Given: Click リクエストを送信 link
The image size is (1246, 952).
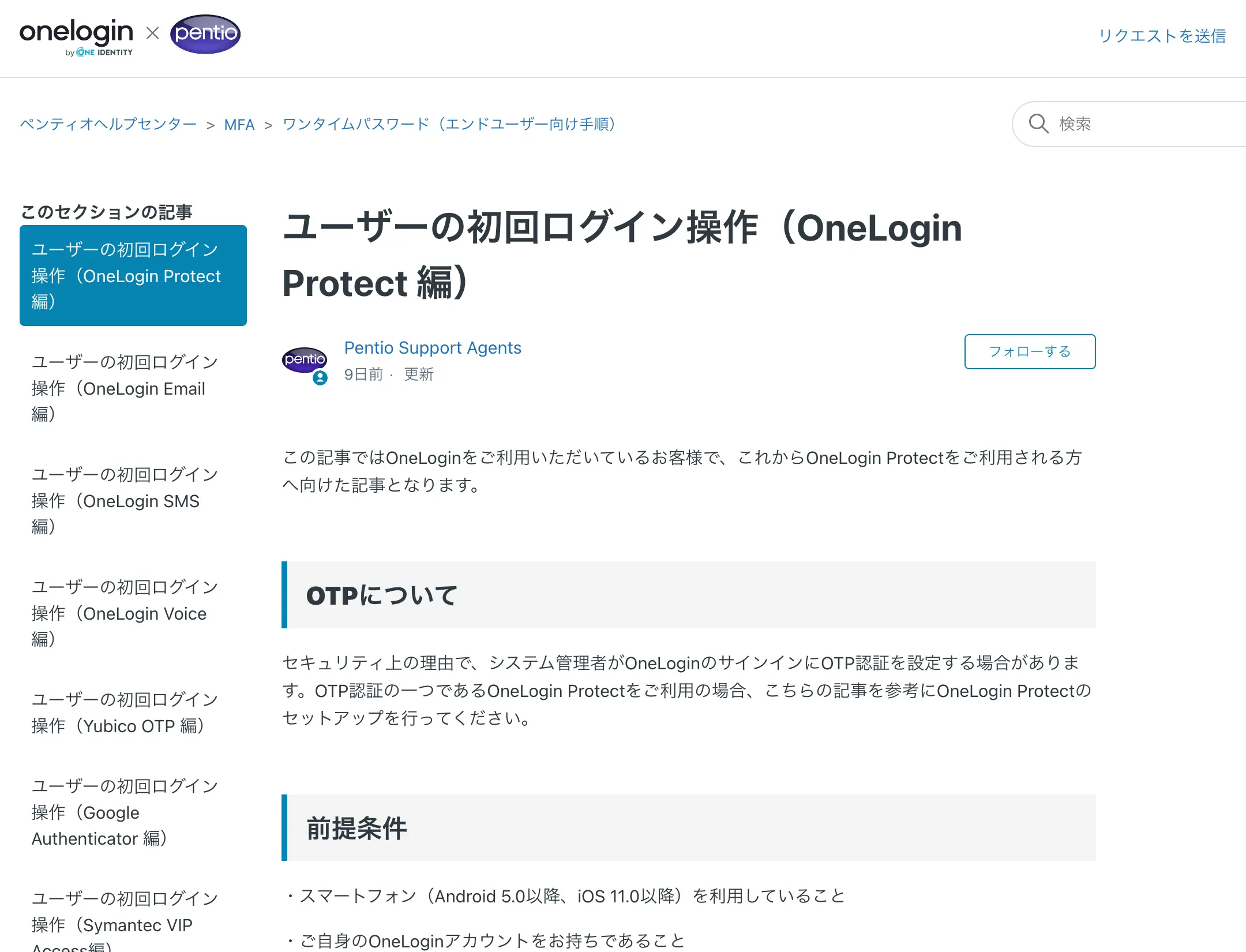Looking at the screenshot, I should coord(1162,36).
